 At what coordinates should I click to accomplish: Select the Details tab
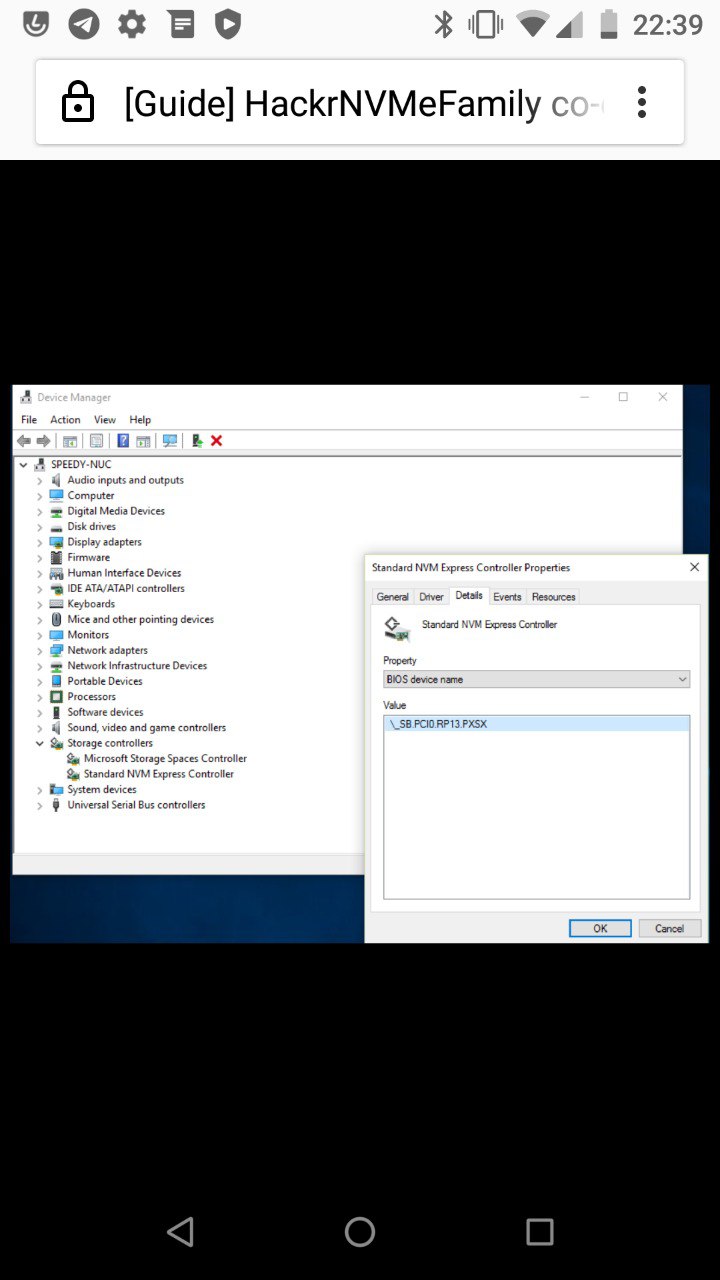tap(468, 596)
